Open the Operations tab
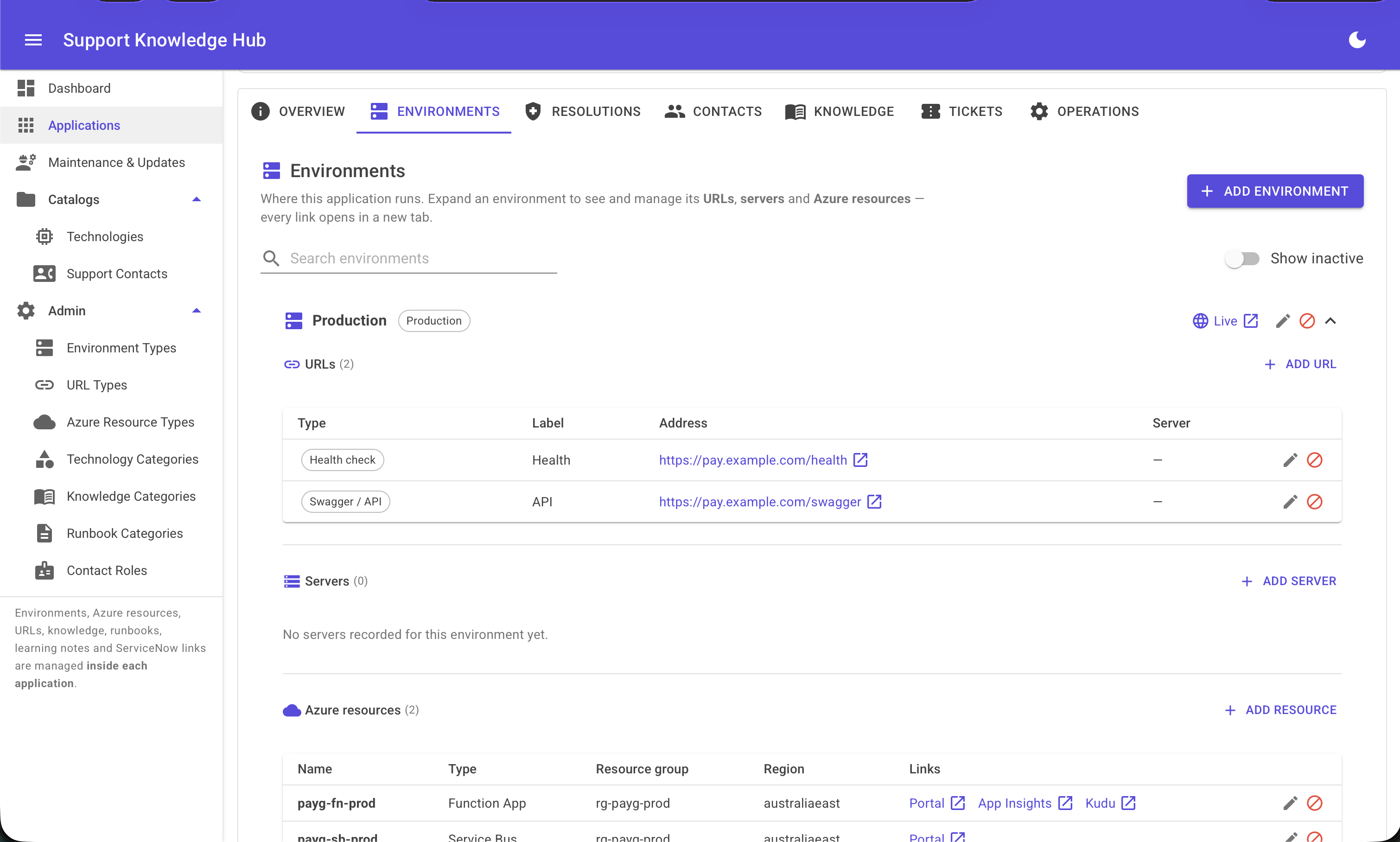The width and height of the screenshot is (1400, 842). tap(1084, 111)
